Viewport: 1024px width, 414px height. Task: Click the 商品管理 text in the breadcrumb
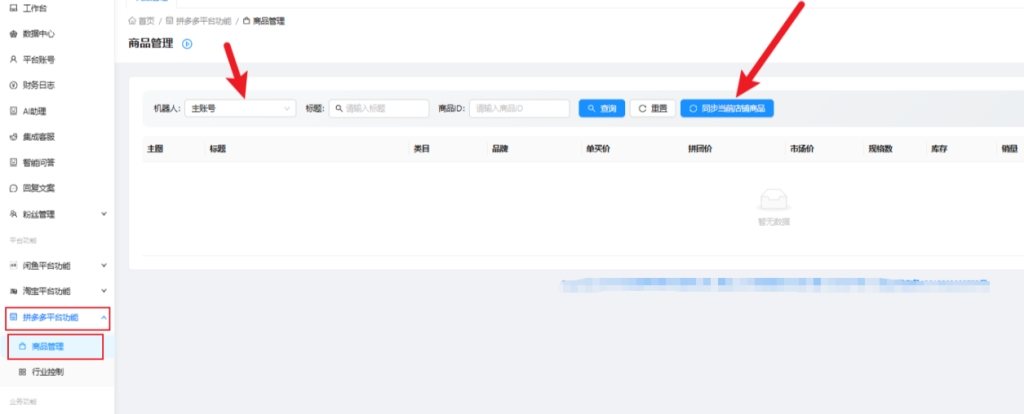268,21
